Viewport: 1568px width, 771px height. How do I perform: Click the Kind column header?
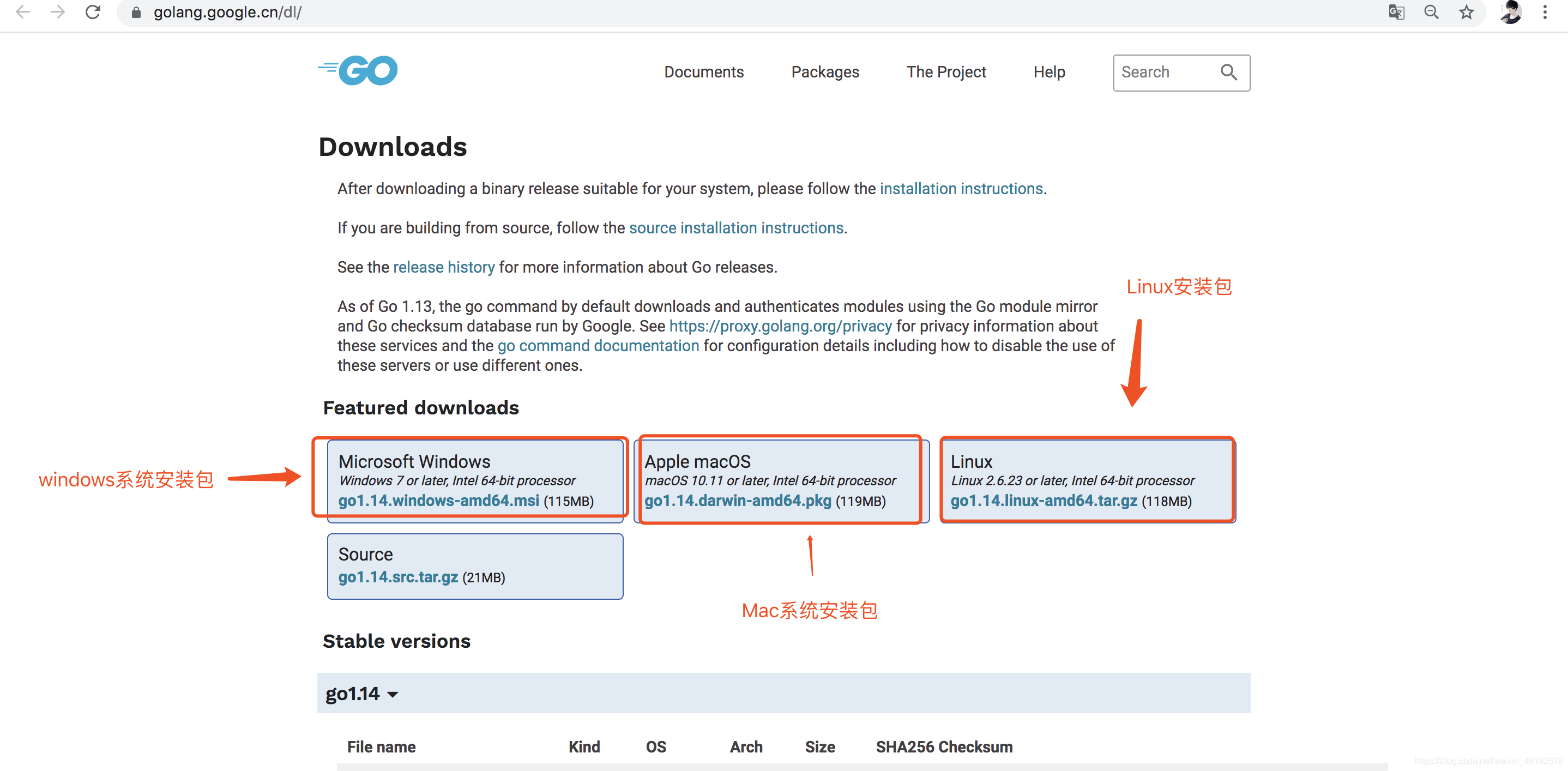pos(584,746)
